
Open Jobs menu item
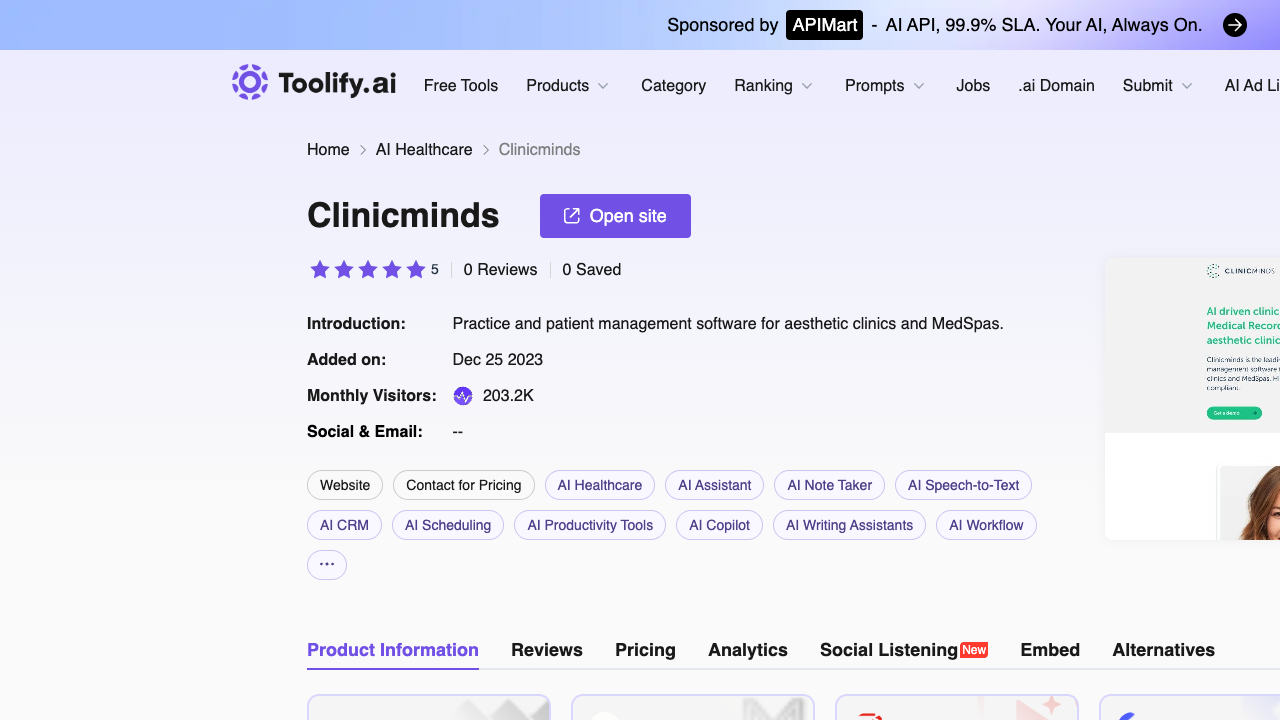pos(973,86)
